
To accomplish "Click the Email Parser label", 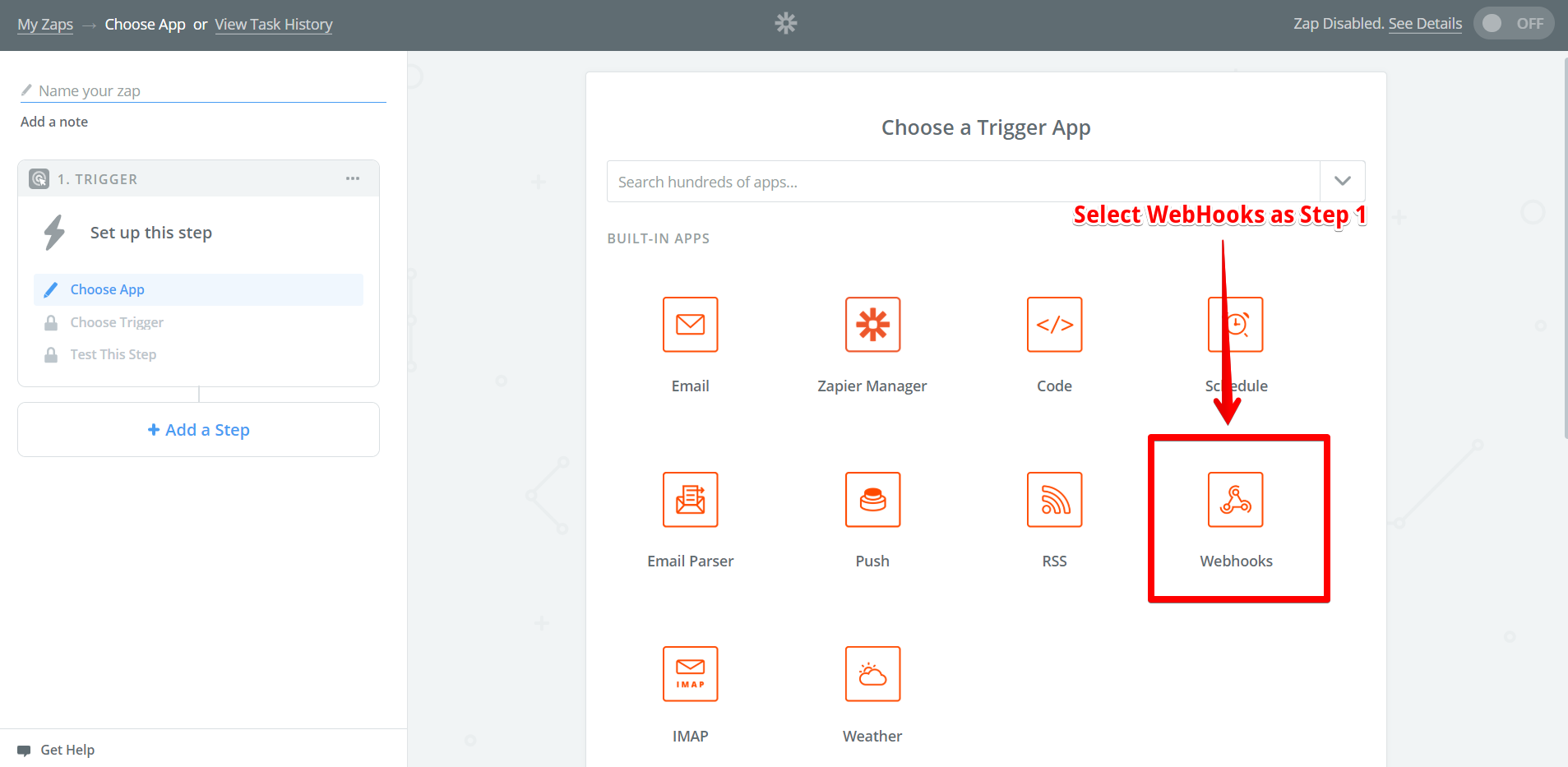I will [690, 561].
